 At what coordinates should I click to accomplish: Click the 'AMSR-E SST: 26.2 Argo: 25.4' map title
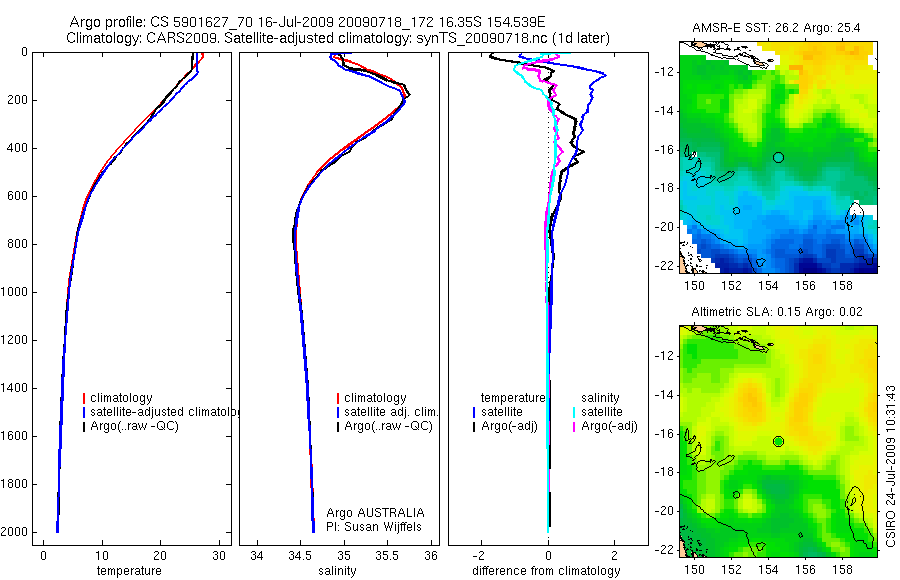point(776,28)
